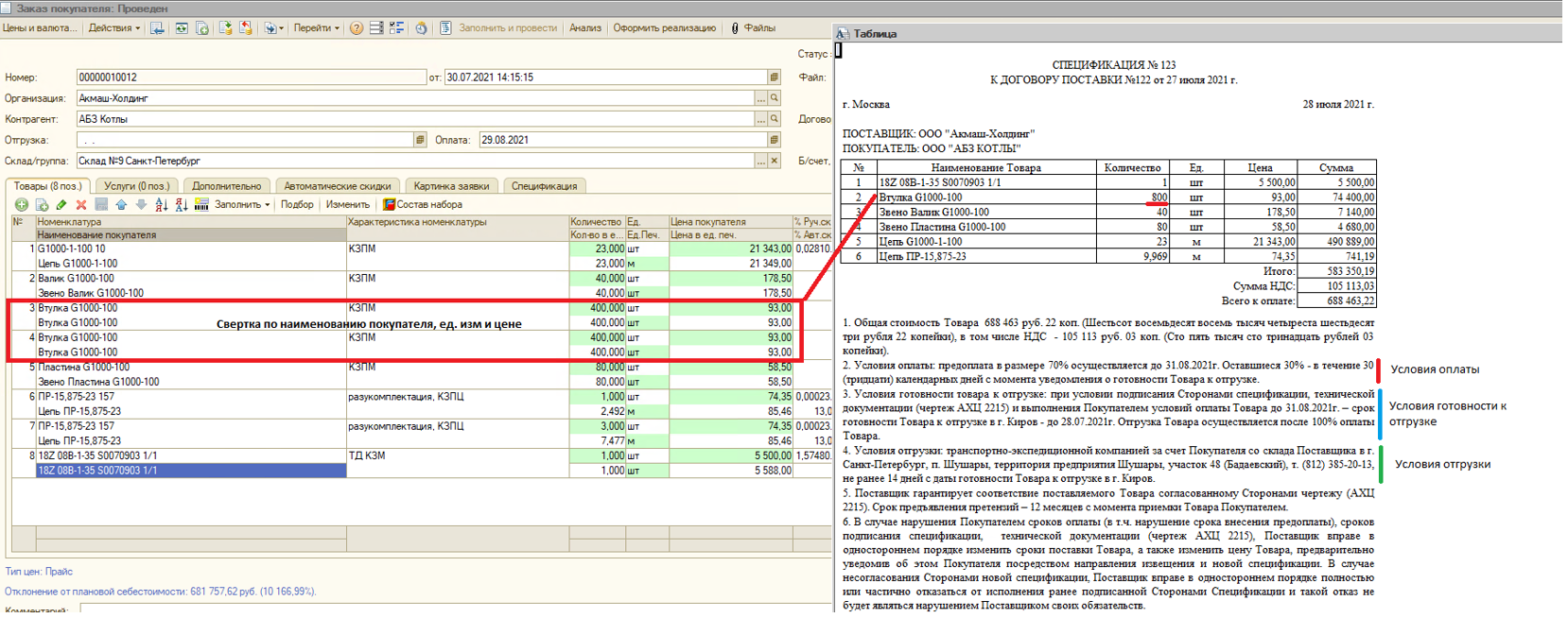Image resolution: width=1568 pixels, height=618 pixels.
Task: Edit current row with the pencil icon
Action: (61, 204)
